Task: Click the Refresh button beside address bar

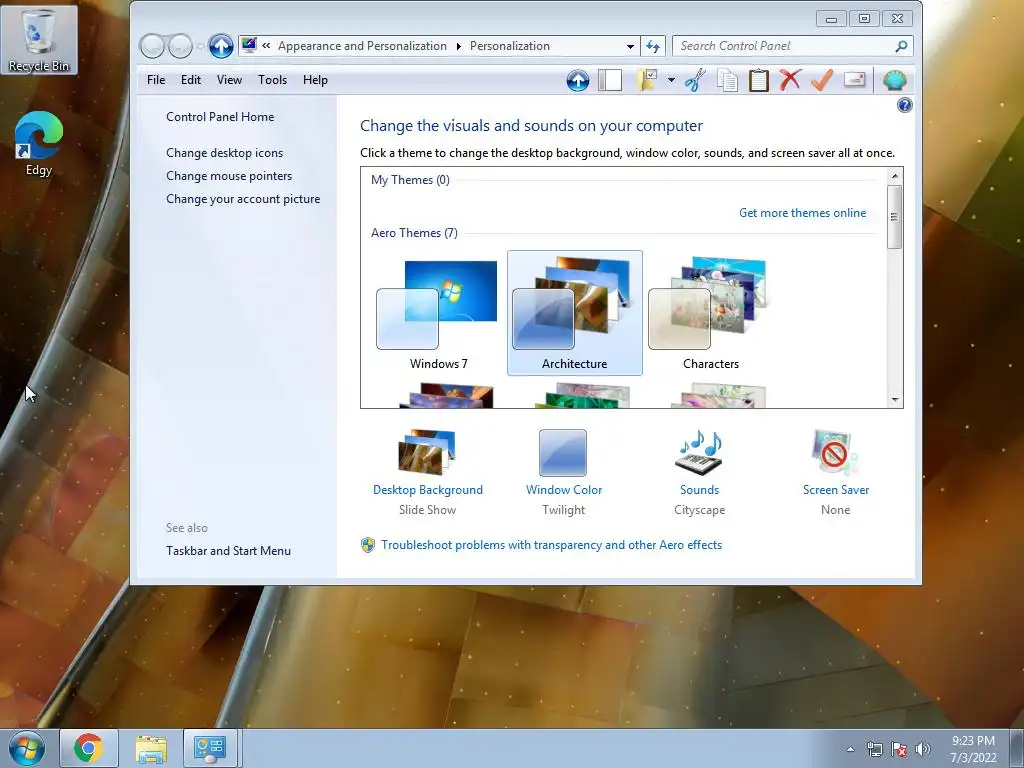Action: click(x=652, y=46)
